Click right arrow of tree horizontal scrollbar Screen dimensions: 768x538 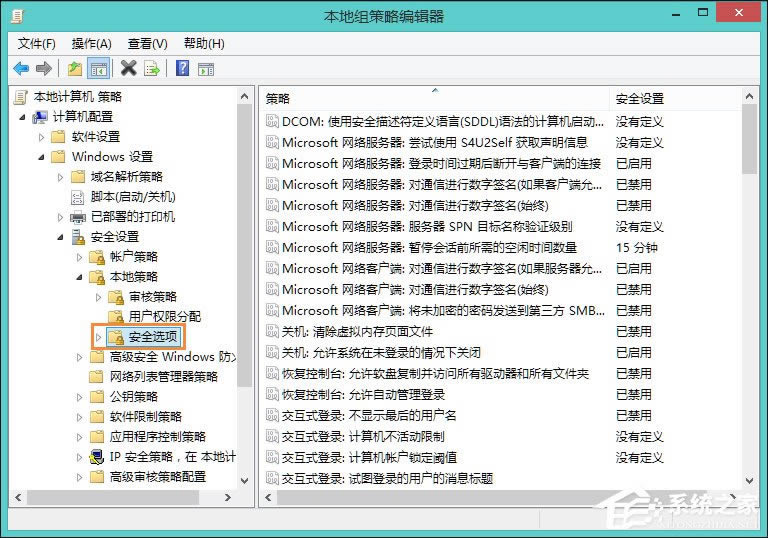227,497
